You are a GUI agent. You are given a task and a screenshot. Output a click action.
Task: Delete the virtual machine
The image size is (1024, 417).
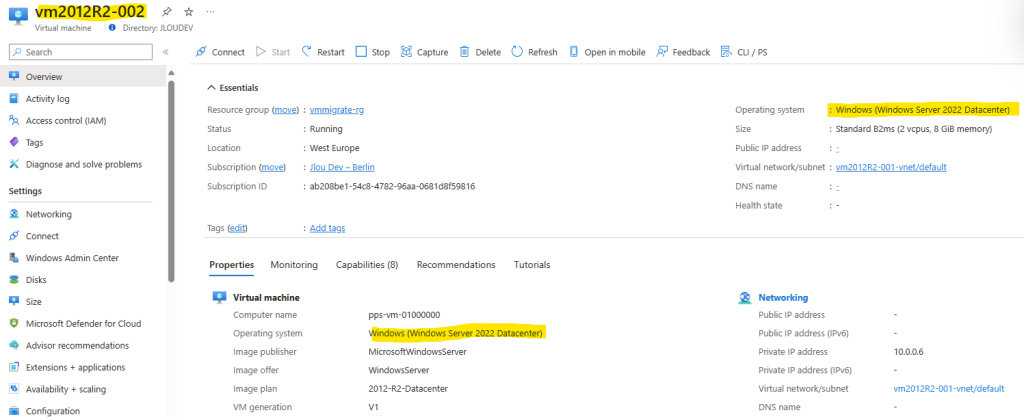pos(480,52)
